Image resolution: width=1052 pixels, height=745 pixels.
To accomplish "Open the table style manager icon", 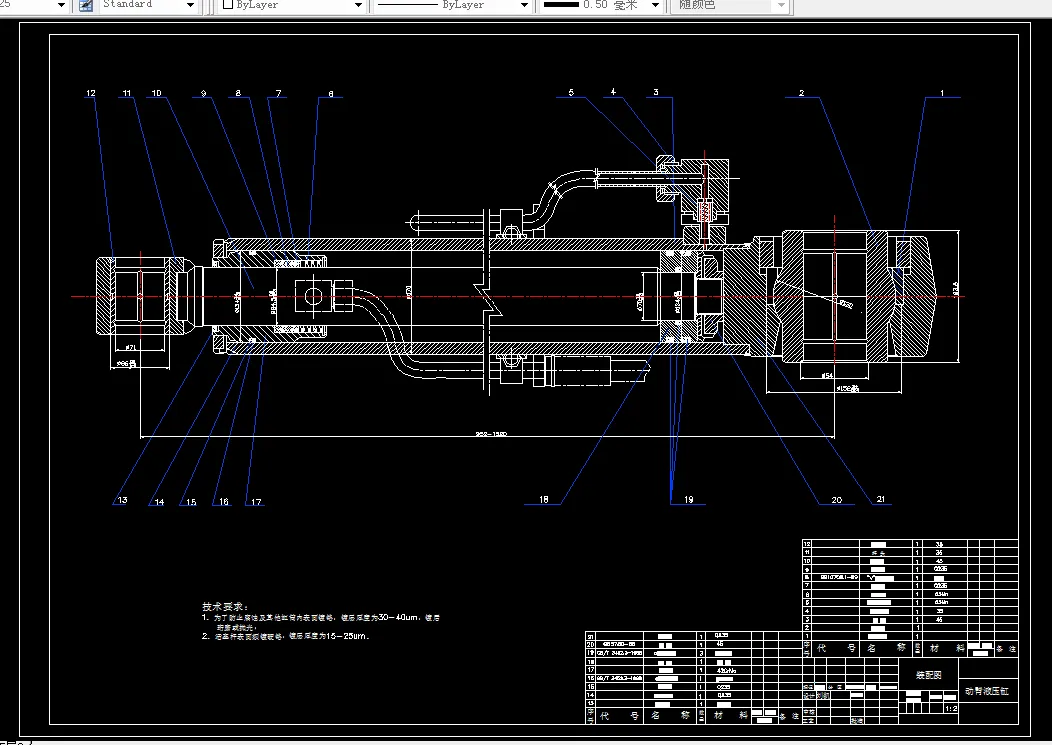I will (x=86, y=5).
